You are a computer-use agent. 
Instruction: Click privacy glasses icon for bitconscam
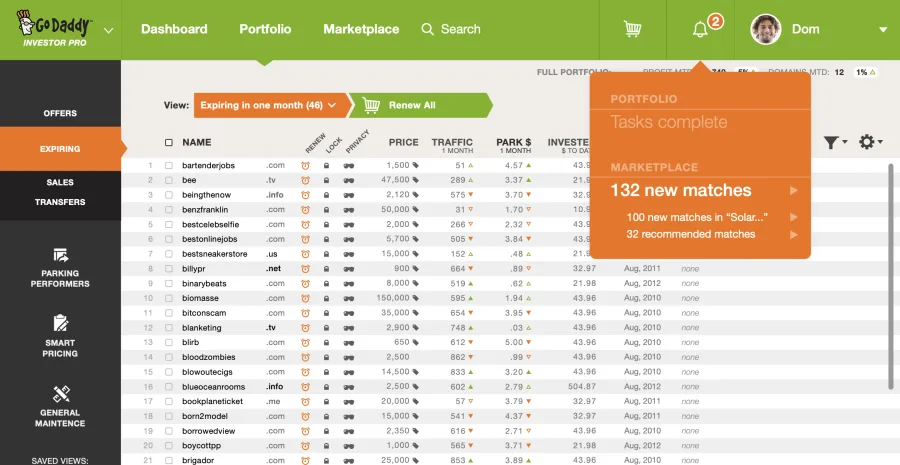(348, 313)
